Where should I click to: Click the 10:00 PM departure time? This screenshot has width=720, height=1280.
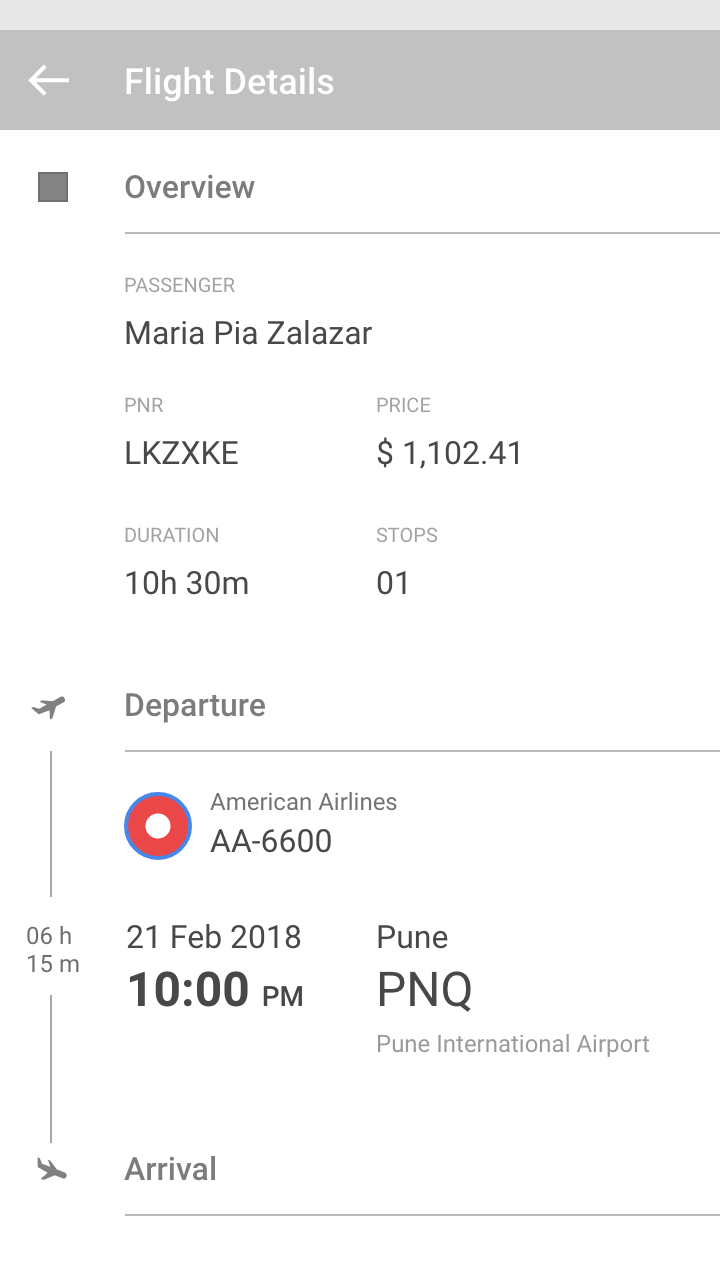(215, 990)
